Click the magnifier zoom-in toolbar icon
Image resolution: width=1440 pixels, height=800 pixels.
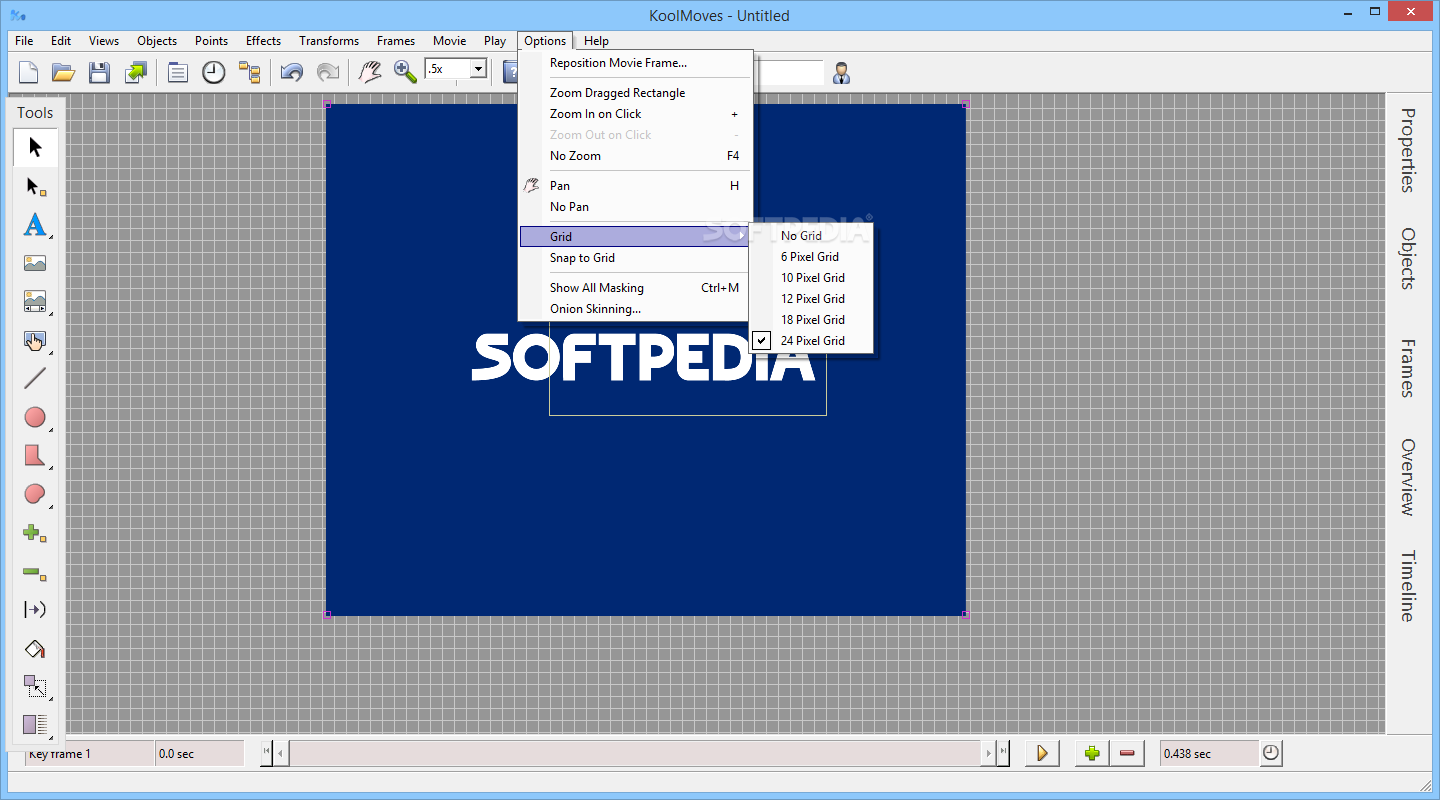405,72
